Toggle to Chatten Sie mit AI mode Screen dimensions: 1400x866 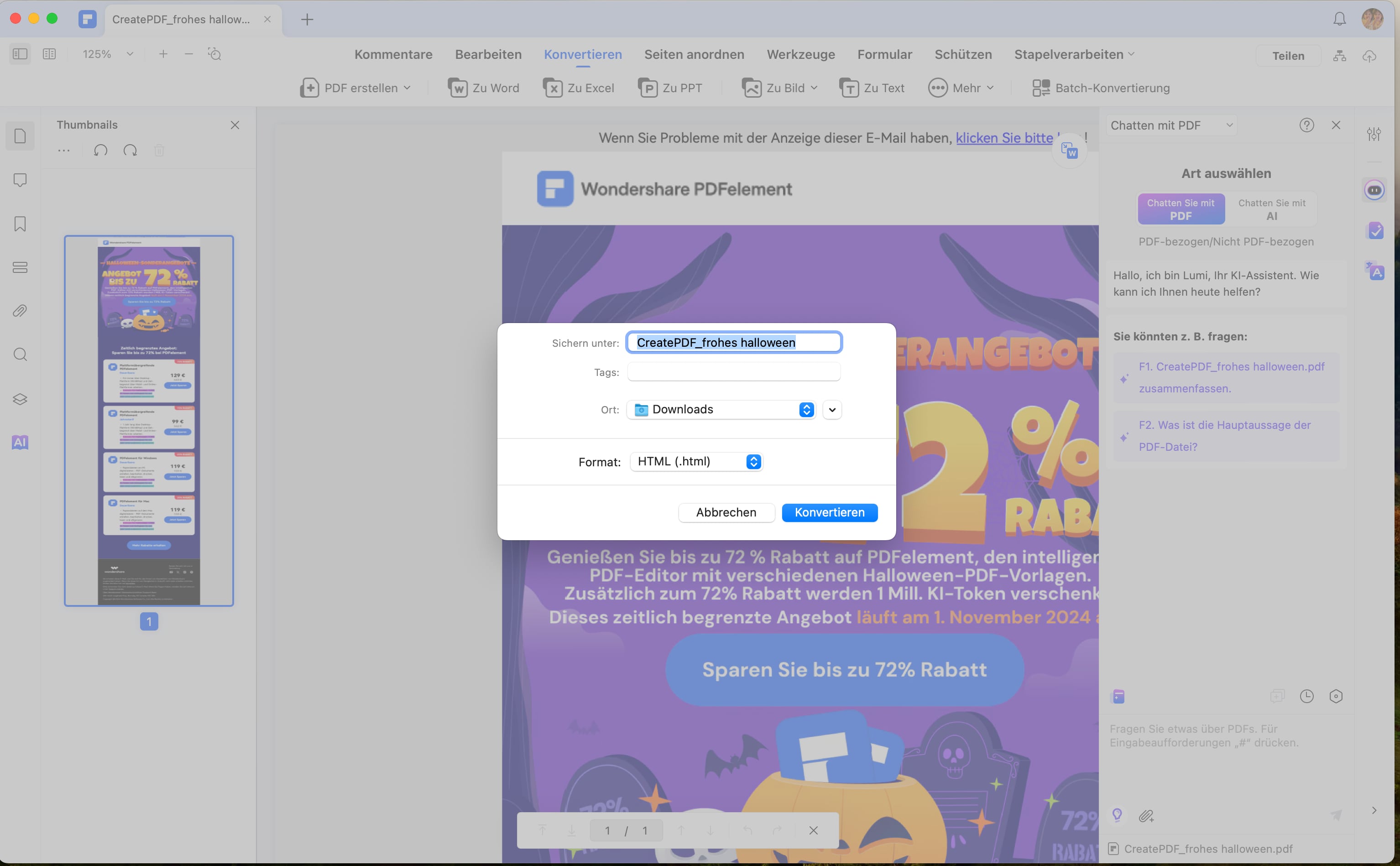1272,209
